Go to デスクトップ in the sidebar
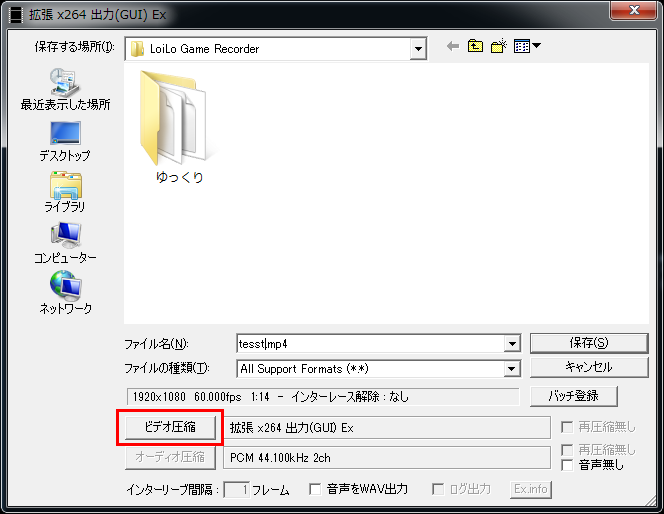 click(x=65, y=142)
